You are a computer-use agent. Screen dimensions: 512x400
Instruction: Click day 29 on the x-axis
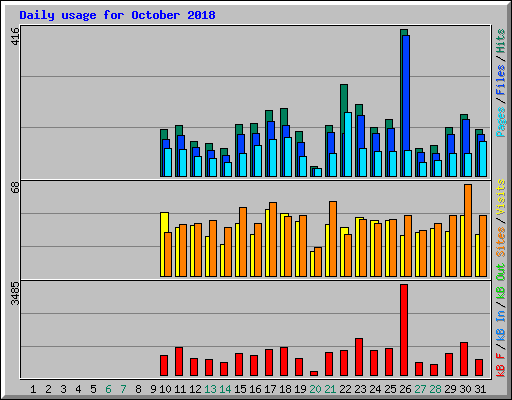coord(450,389)
